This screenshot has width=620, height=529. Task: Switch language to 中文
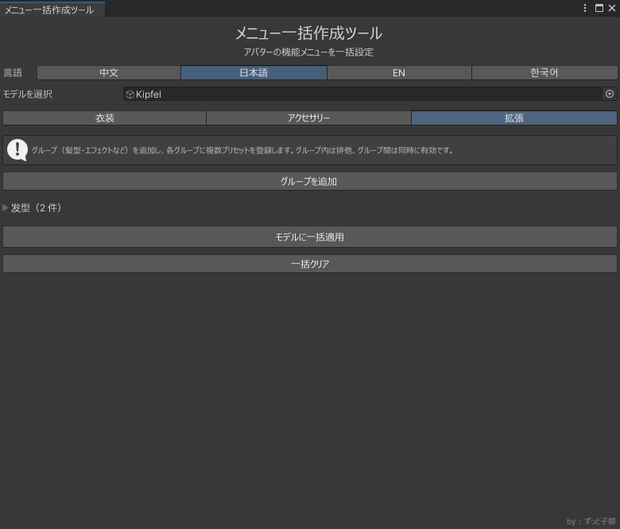109,73
